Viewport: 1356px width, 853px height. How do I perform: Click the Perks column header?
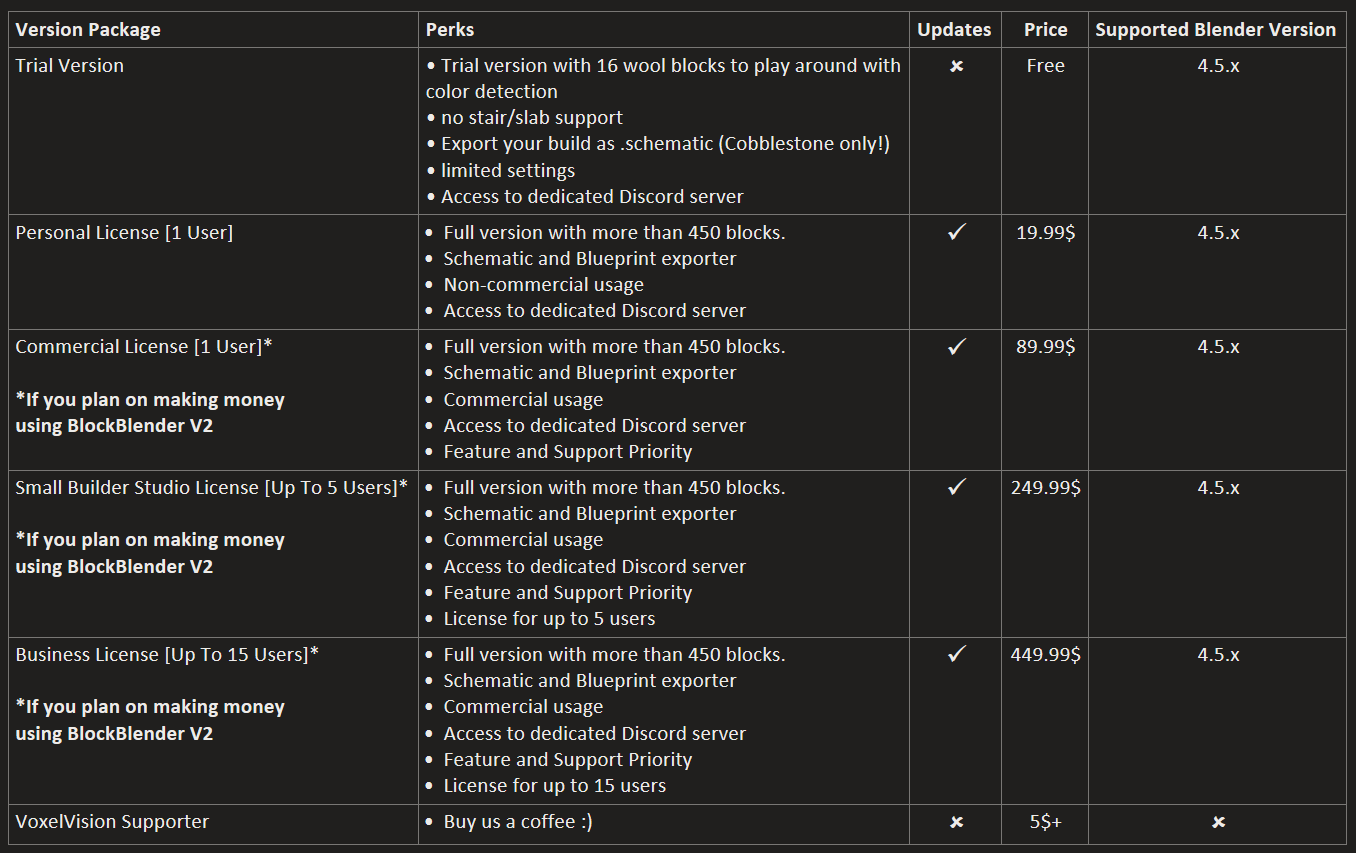(x=450, y=30)
